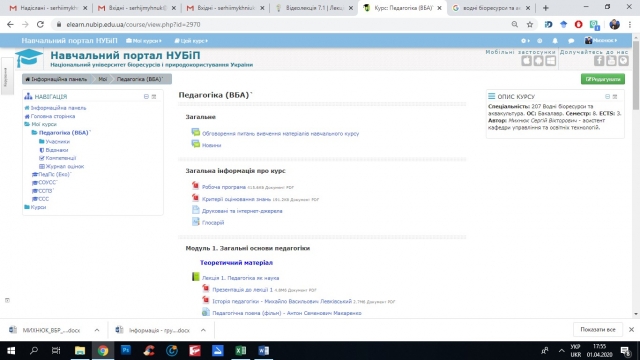This screenshot has height=360, width=640.
Task: Dock the ОПИС КУРСУ block
Action: pos(615,97)
